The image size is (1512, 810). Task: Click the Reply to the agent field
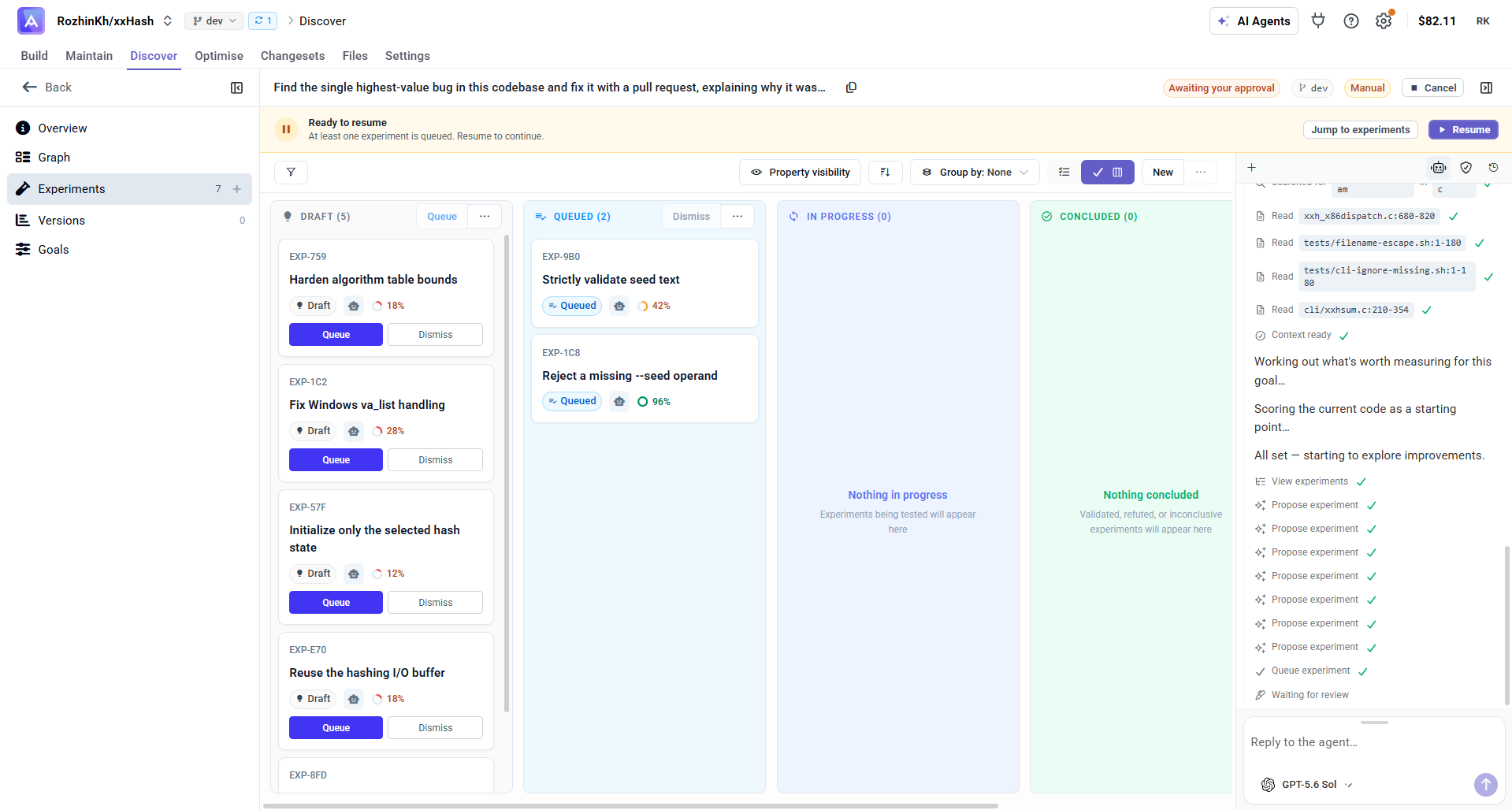coord(1373,742)
